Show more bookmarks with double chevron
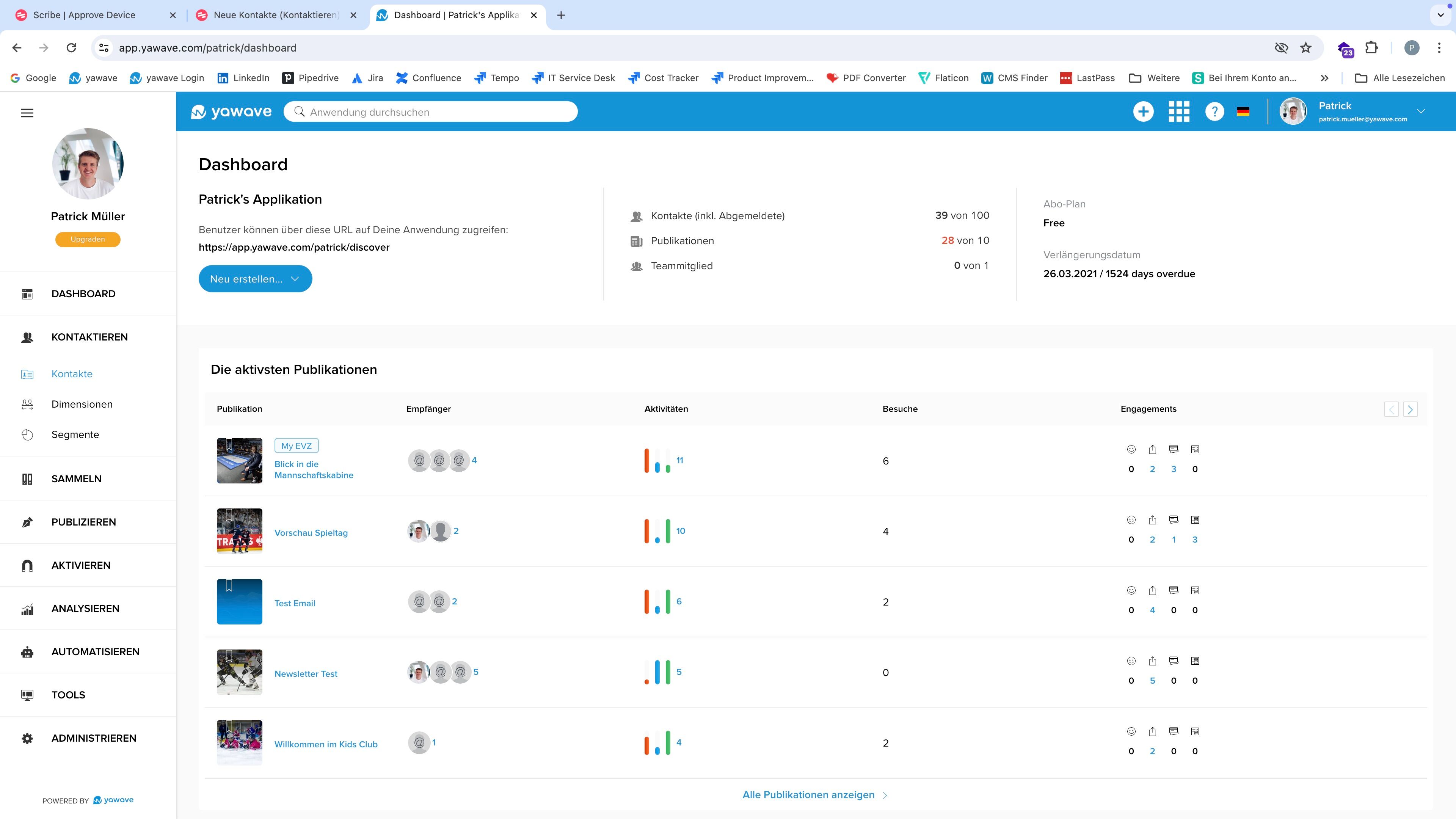The image size is (1456, 819). pos(1324,78)
